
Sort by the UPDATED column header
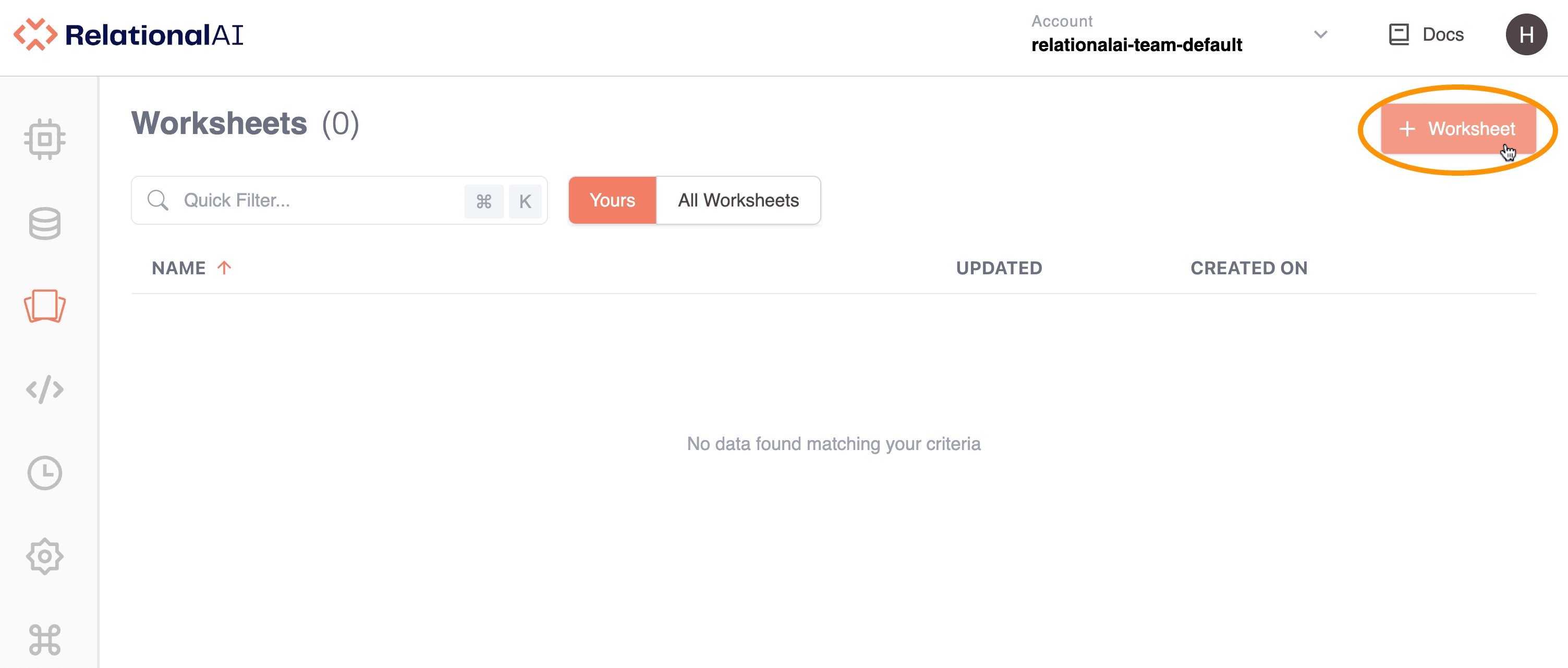(998, 268)
